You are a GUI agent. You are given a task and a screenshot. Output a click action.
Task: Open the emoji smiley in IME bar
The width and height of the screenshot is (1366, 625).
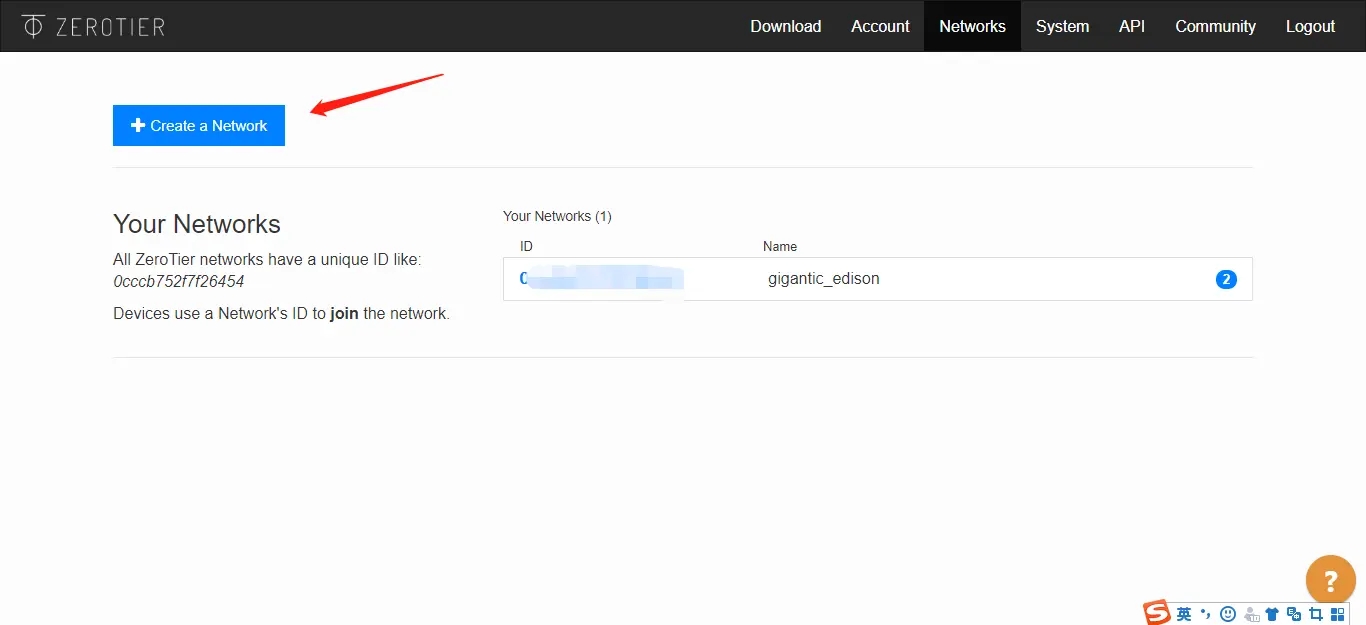[1228, 614]
